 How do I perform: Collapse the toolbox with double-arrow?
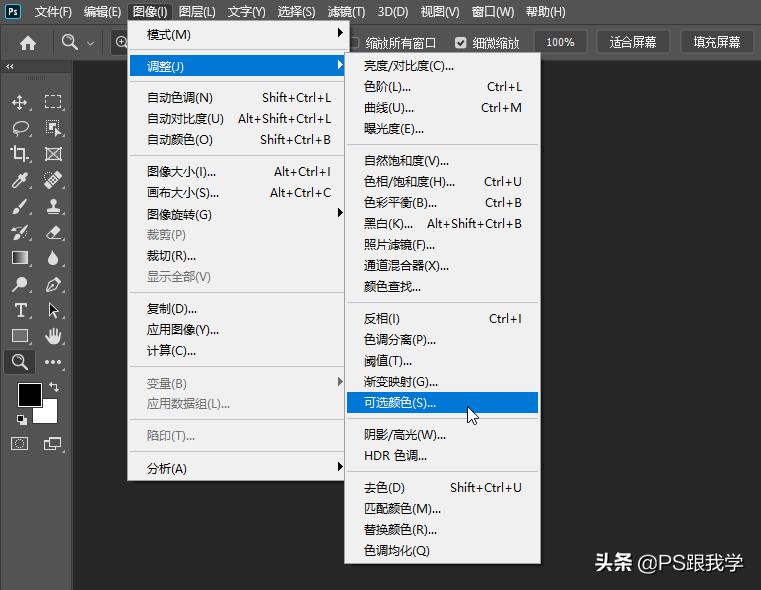(10, 66)
